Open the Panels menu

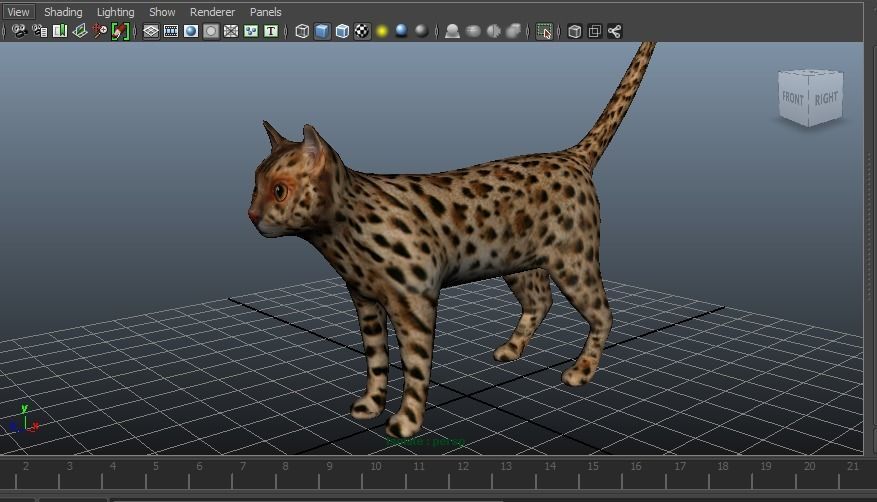pos(266,12)
